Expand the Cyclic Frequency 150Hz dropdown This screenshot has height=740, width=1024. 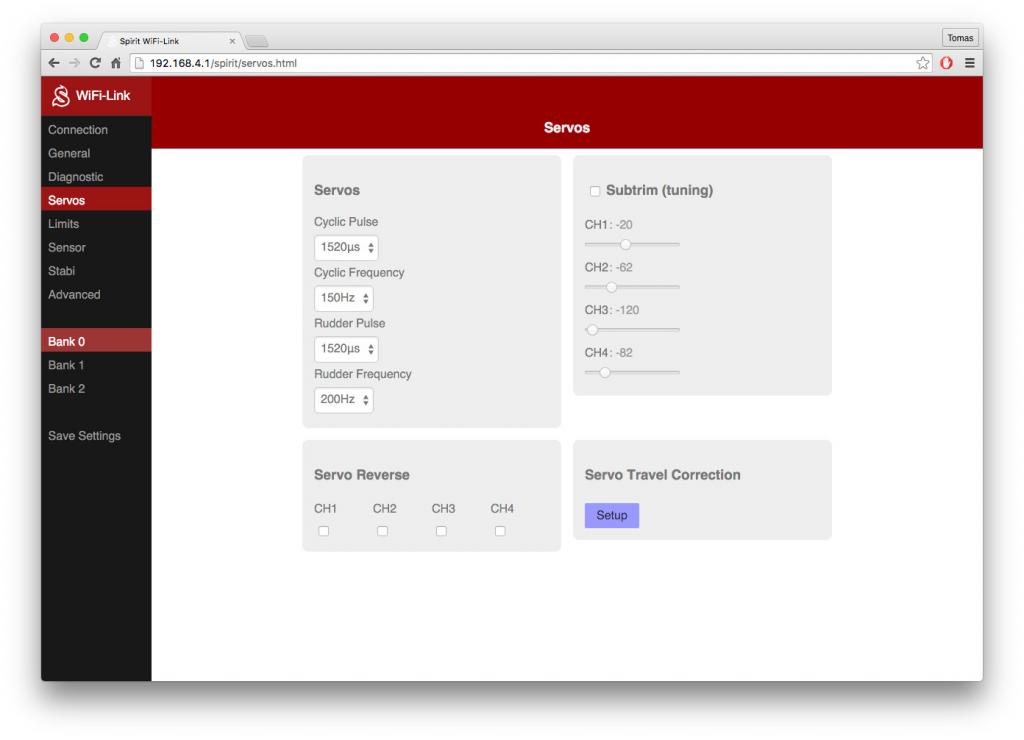[x=343, y=298]
